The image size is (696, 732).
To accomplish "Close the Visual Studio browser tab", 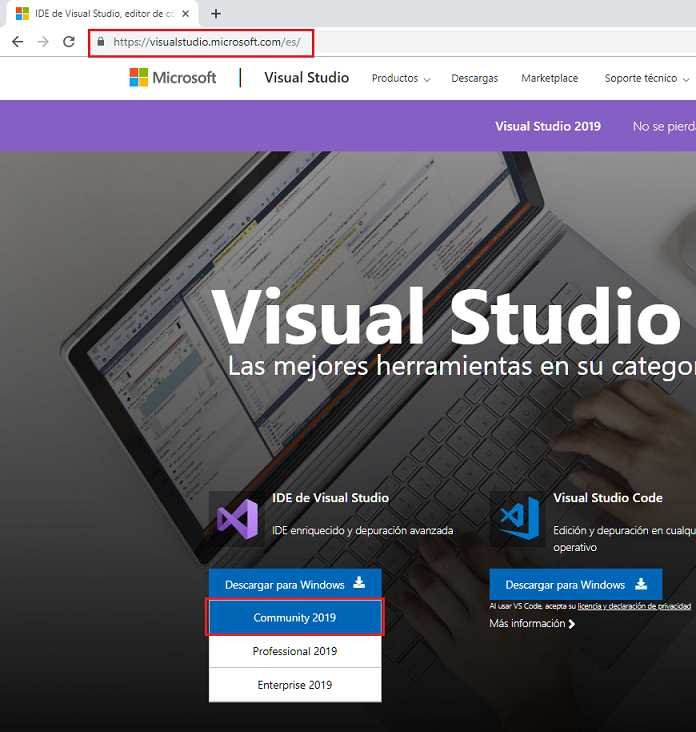I will [x=186, y=14].
